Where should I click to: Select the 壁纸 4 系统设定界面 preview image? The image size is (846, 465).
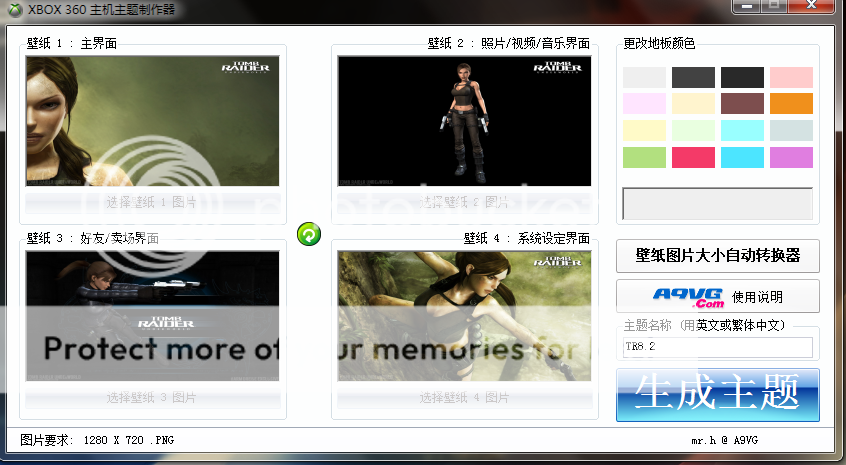click(x=464, y=315)
